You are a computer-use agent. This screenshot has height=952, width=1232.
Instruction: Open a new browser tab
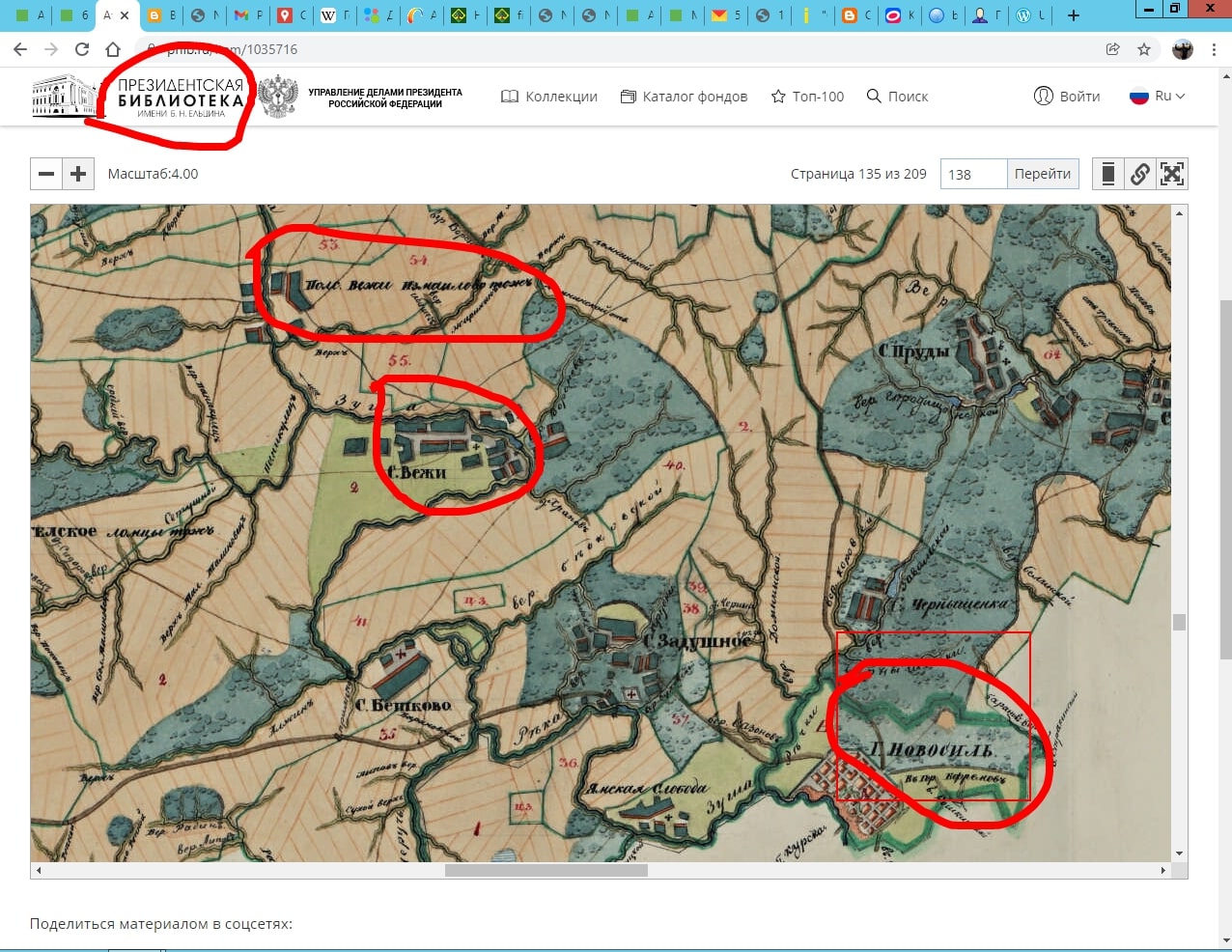pyautogui.click(x=1073, y=15)
